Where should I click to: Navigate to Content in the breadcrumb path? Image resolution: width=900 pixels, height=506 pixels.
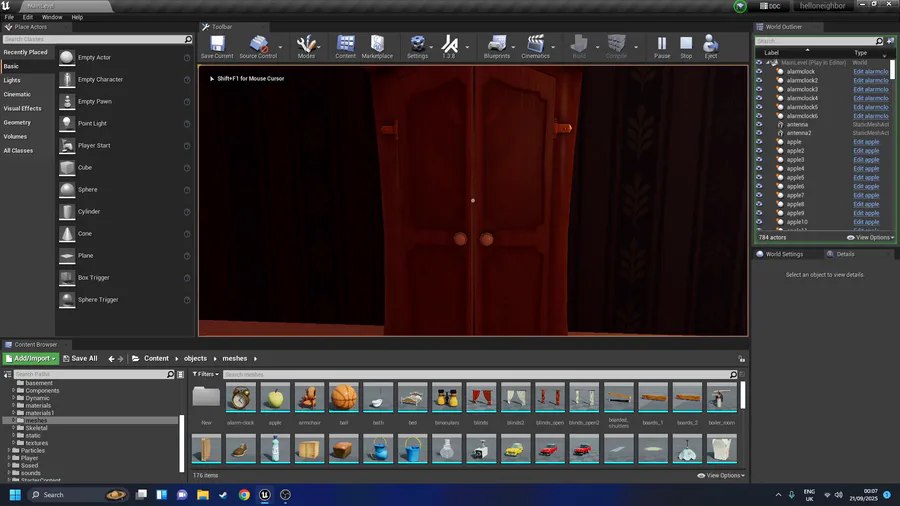click(x=156, y=359)
